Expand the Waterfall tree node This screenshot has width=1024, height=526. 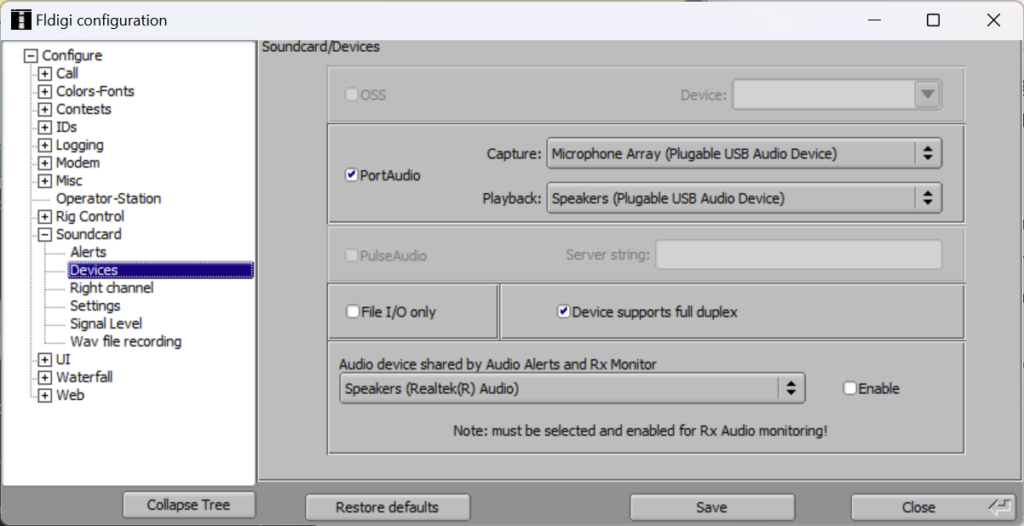pos(45,378)
